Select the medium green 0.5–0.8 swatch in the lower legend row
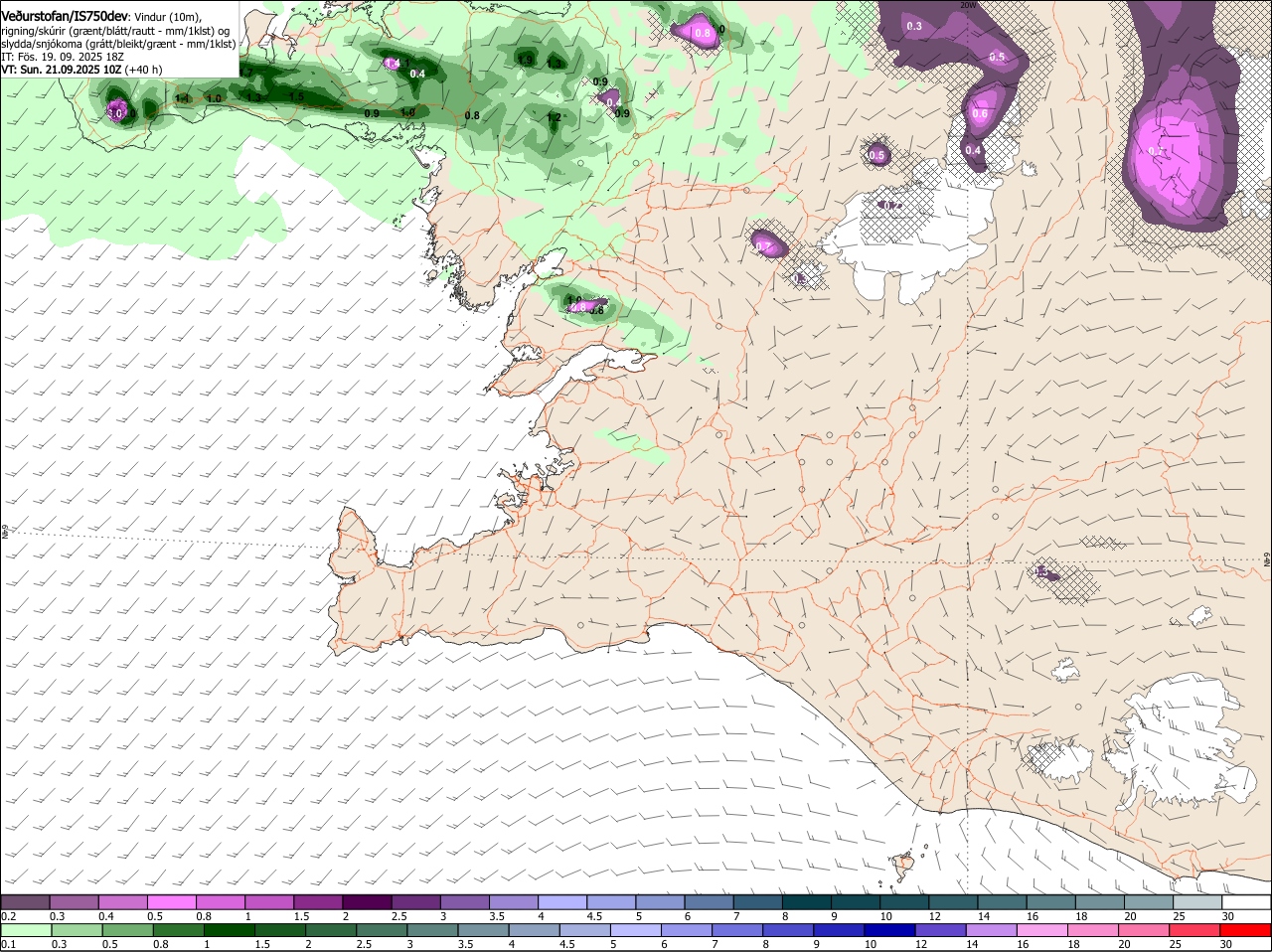1272x952 pixels. pos(126,929)
